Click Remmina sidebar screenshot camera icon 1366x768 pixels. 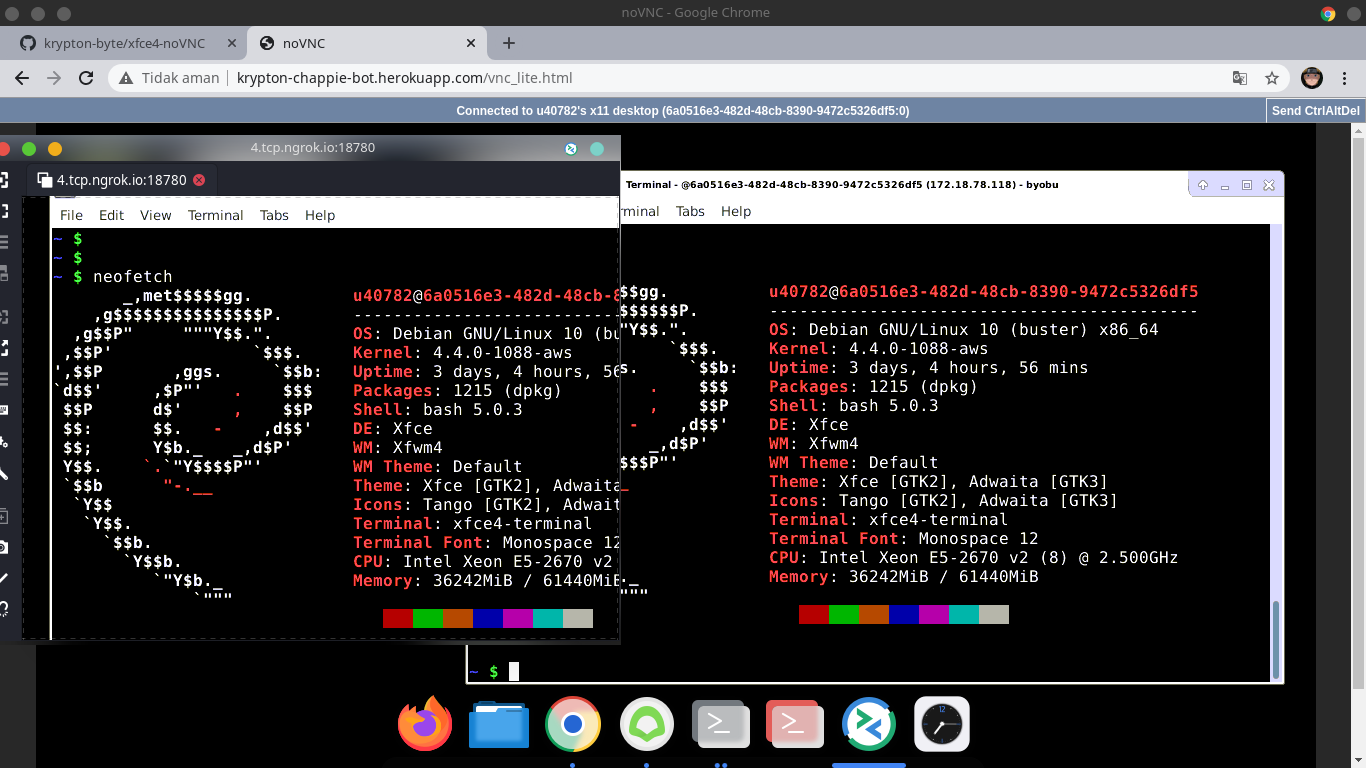pyautogui.click(x=4, y=547)
